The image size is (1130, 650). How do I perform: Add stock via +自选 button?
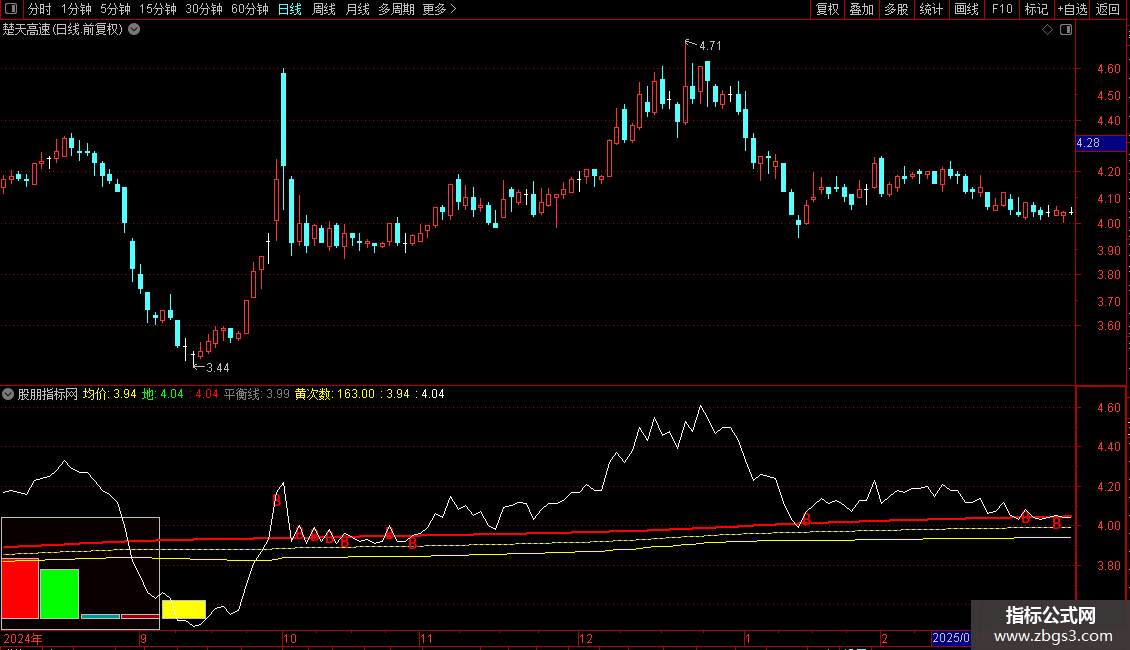click(1072, 9)
